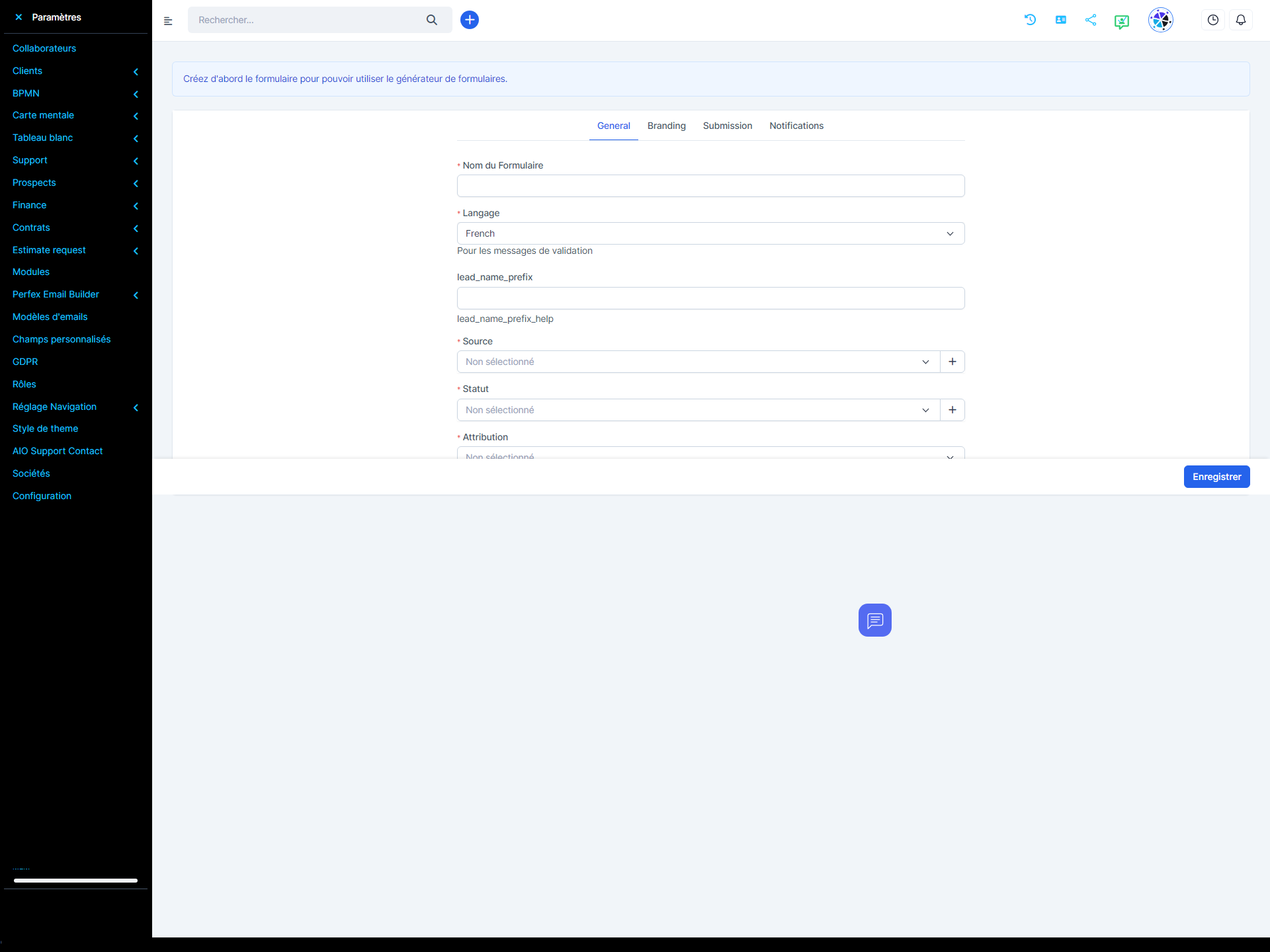This screenshot has width=1270, height=952.
Task: Click the Enregistrer button
Action: click(x=1216, y=477)
